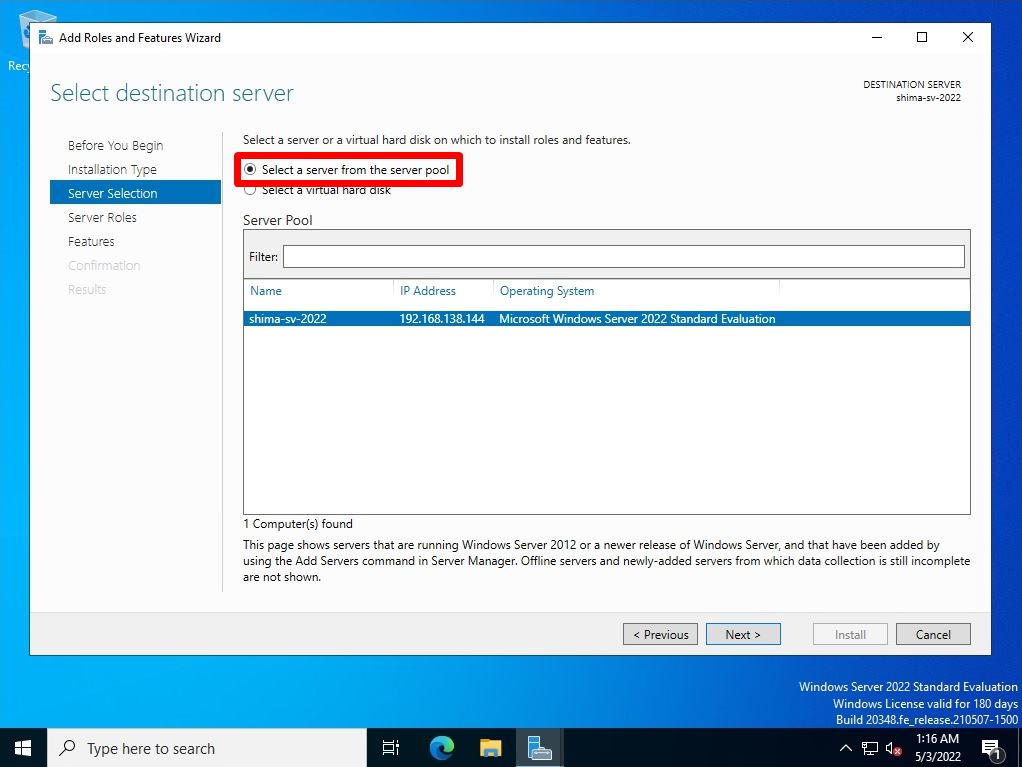1022x767 pixels.
Task: Select a server from the server pool radio
Action: coord(250,169)
